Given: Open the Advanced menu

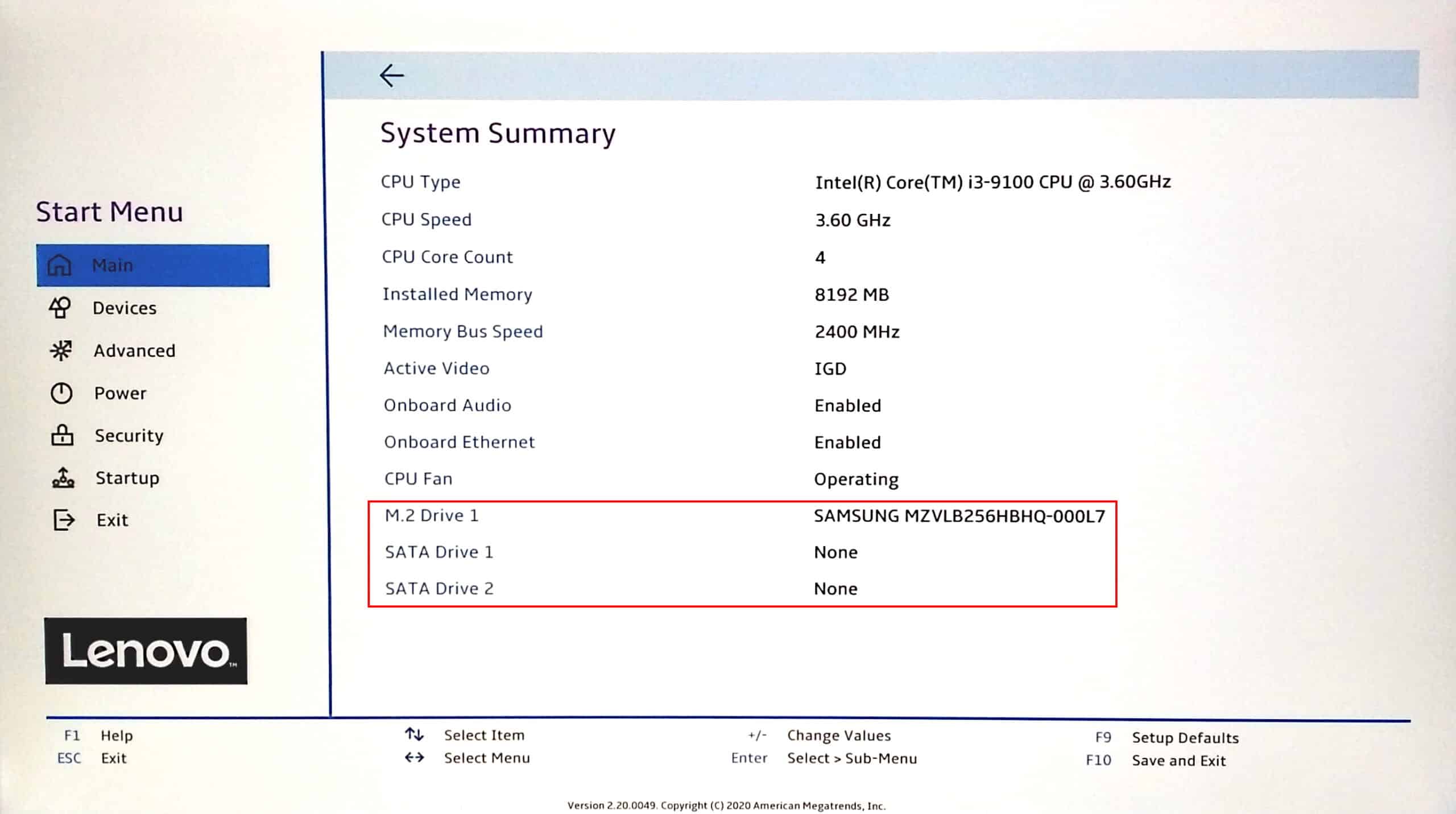Looking at the screenshot, I should tap(135, 350).
